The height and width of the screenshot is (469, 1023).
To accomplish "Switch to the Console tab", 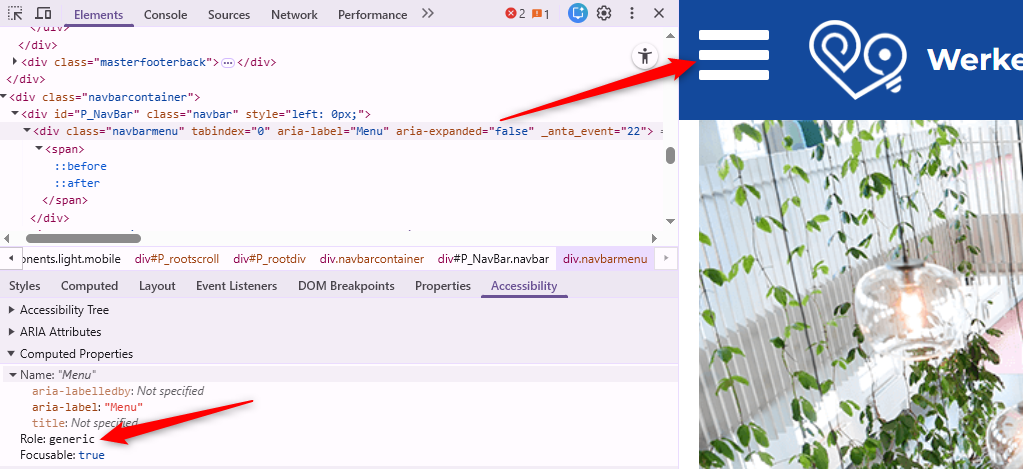I will pyautogui.click(x=165, y=14).
